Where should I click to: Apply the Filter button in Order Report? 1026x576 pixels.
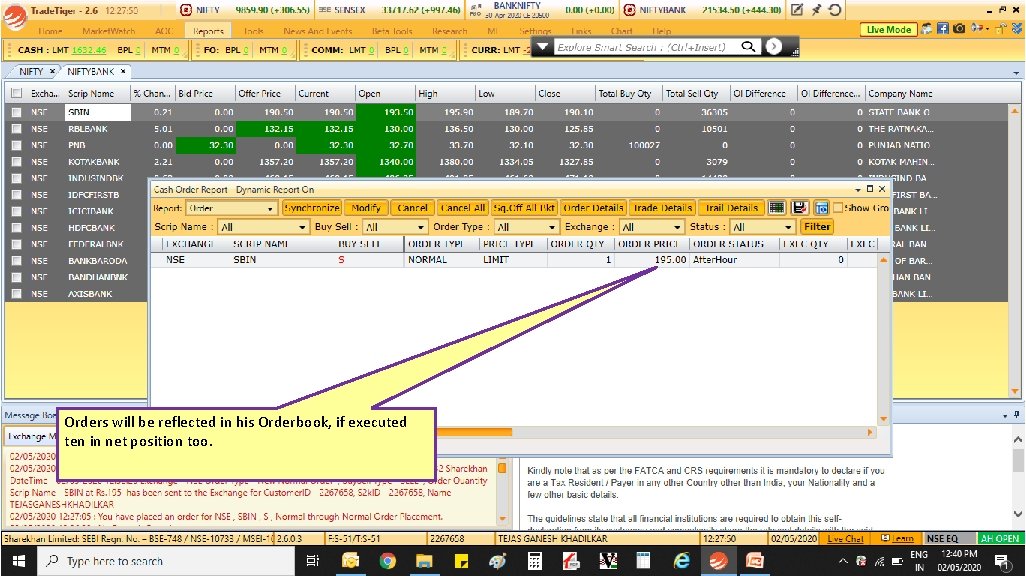(817, 226)
